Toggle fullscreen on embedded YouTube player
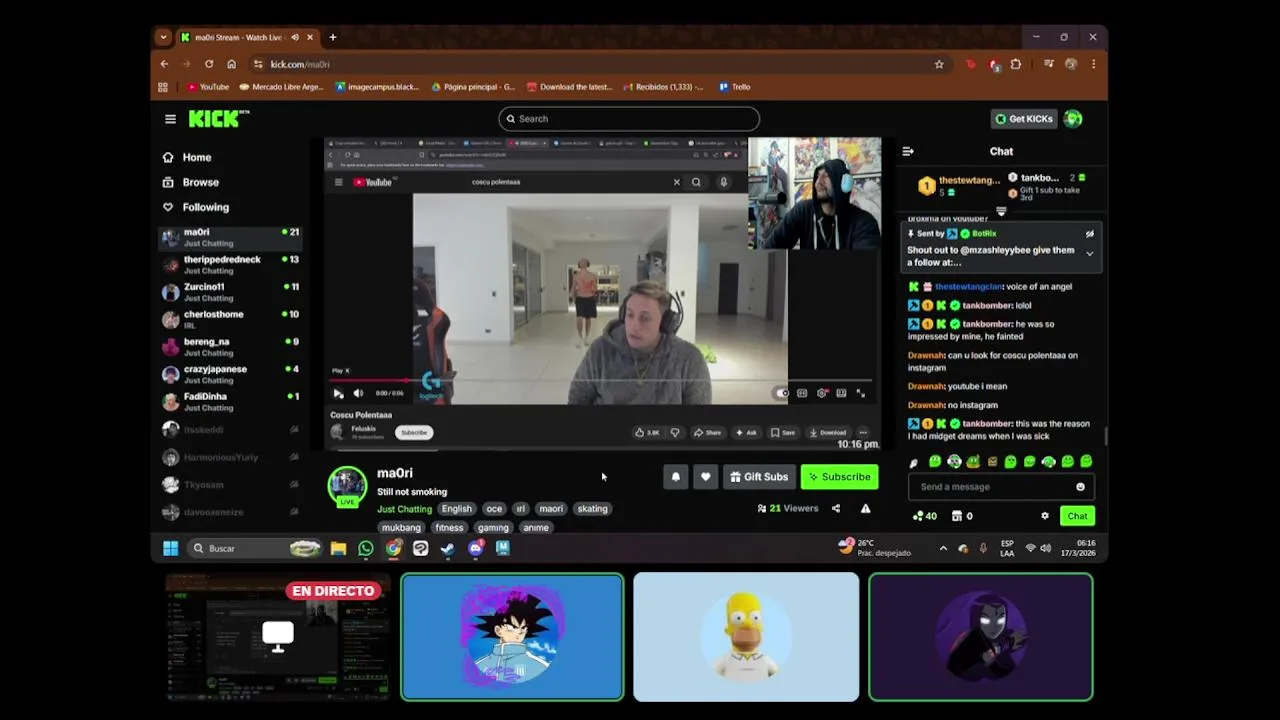Image resolution: width=1280 pixels, height=720 pixels. click(x=860, y=394)
